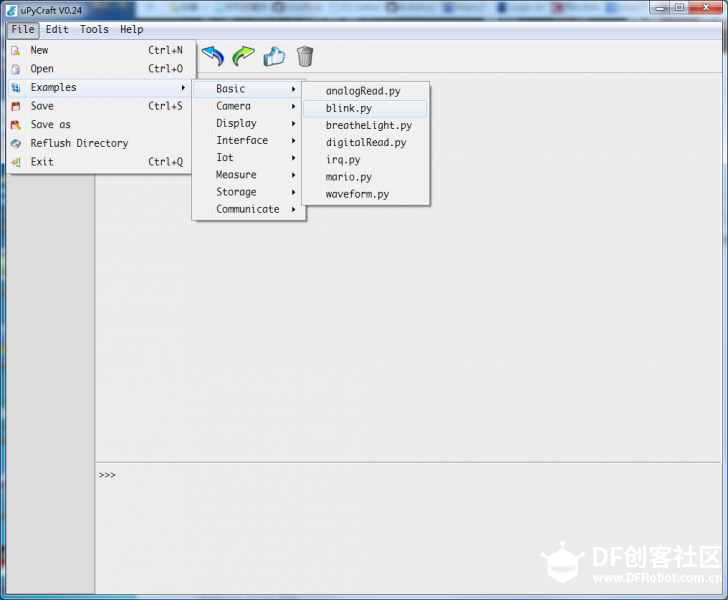Click the undo arrow toolbar icon

213,56
